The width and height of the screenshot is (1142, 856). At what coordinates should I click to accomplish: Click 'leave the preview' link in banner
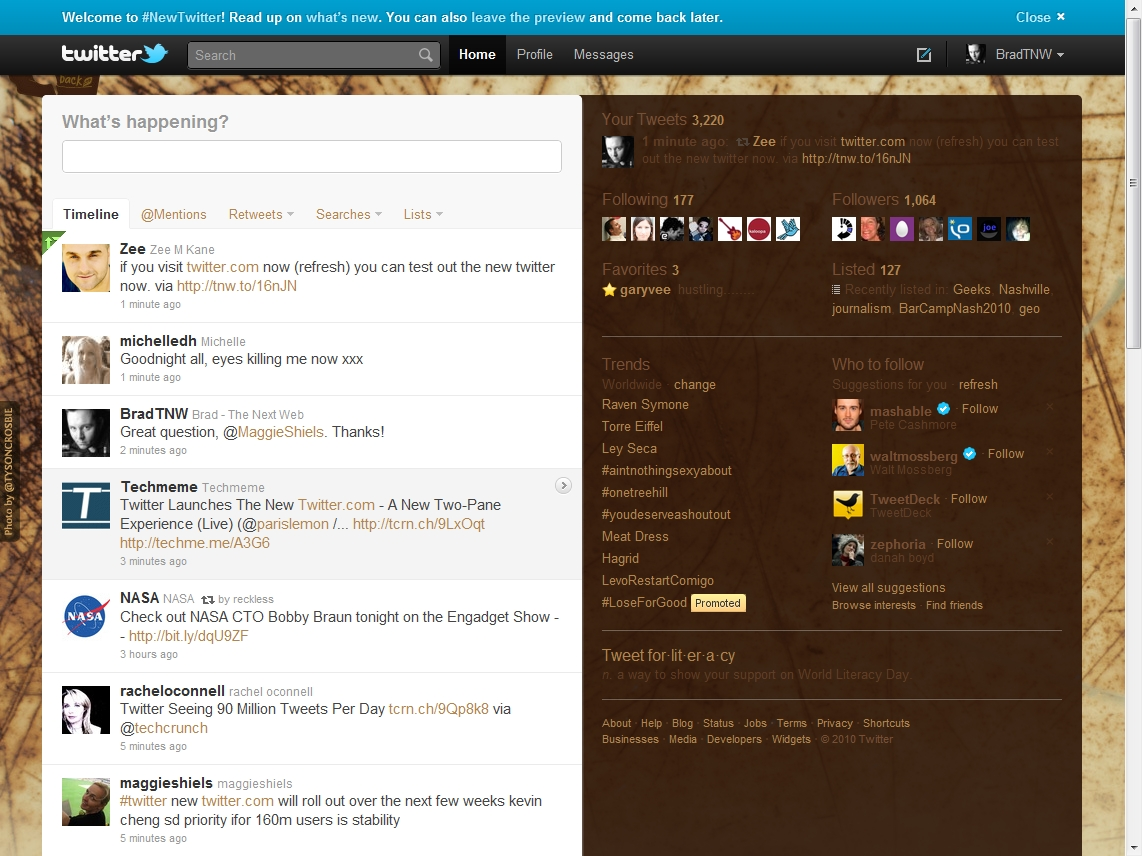pos(528,17)
